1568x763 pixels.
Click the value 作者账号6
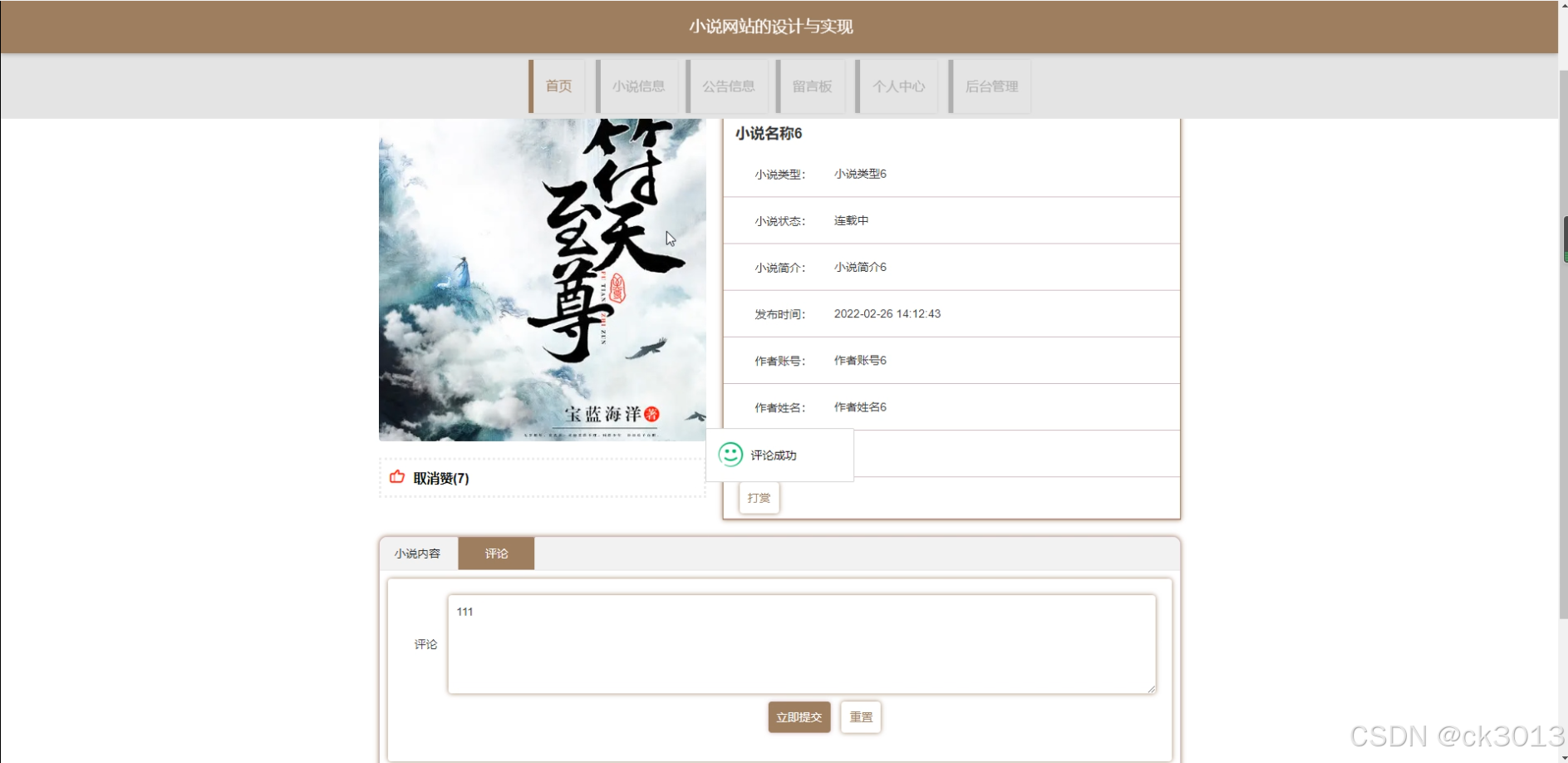860,360
